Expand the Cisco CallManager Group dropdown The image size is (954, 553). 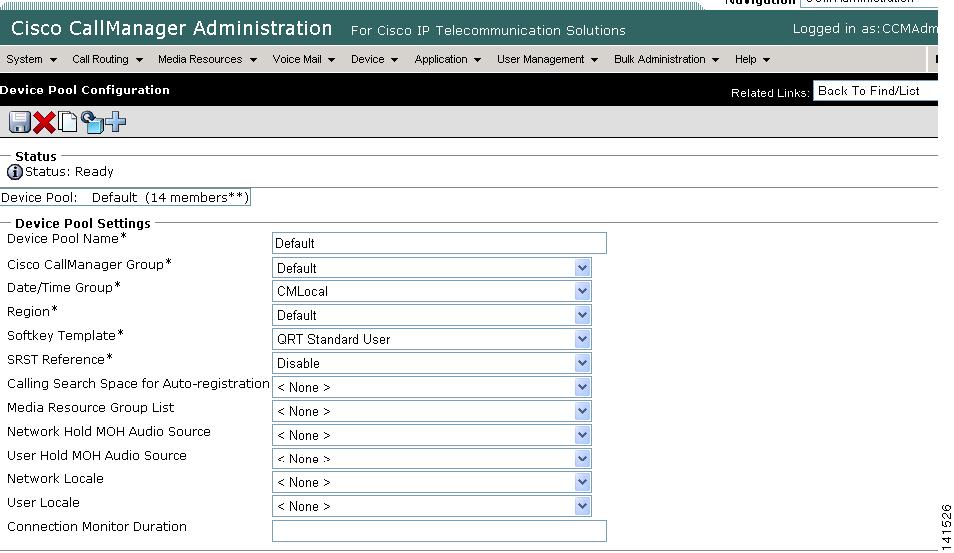point(431,268)
